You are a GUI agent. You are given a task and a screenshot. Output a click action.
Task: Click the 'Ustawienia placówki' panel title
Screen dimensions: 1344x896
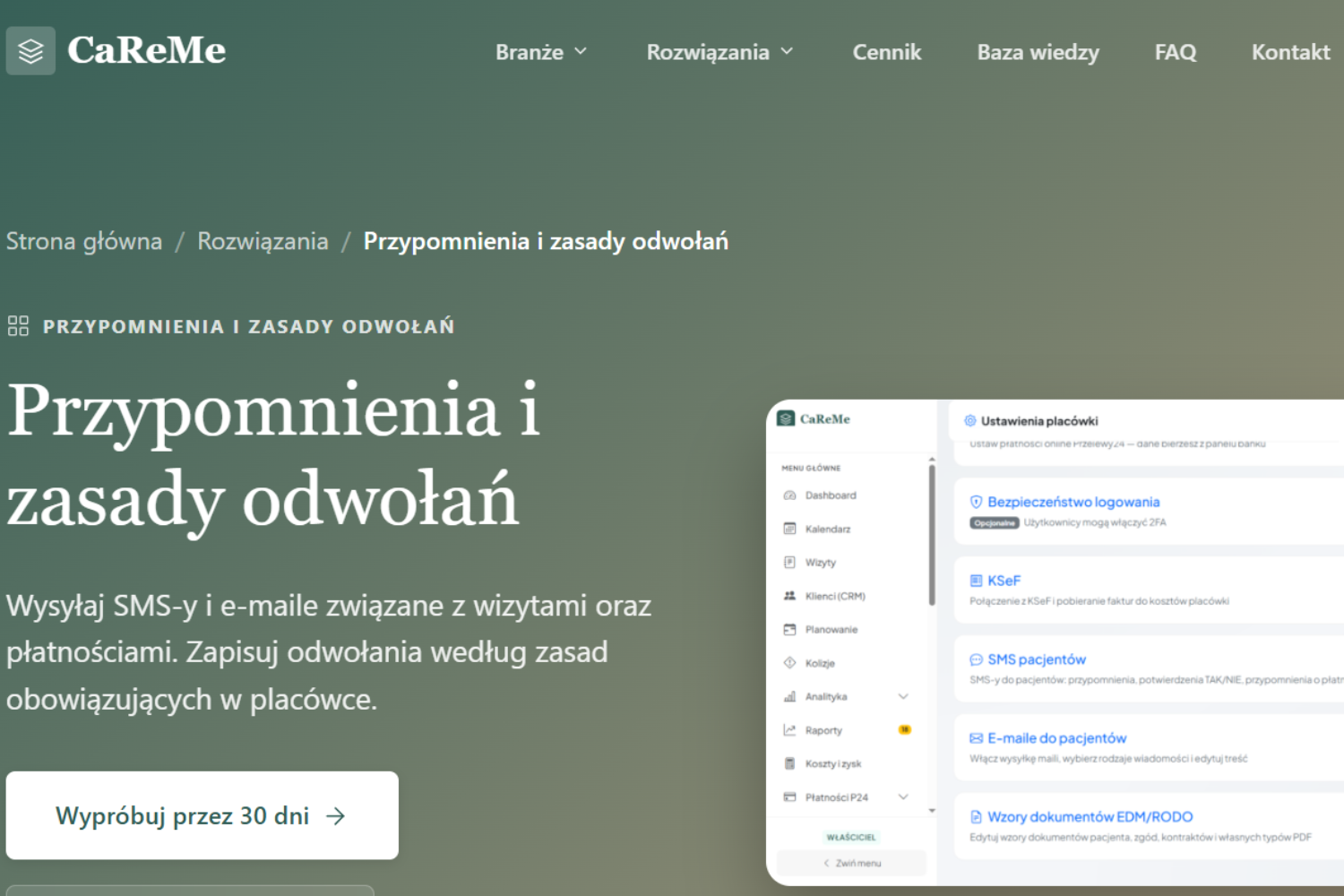tap(1039, 420)
